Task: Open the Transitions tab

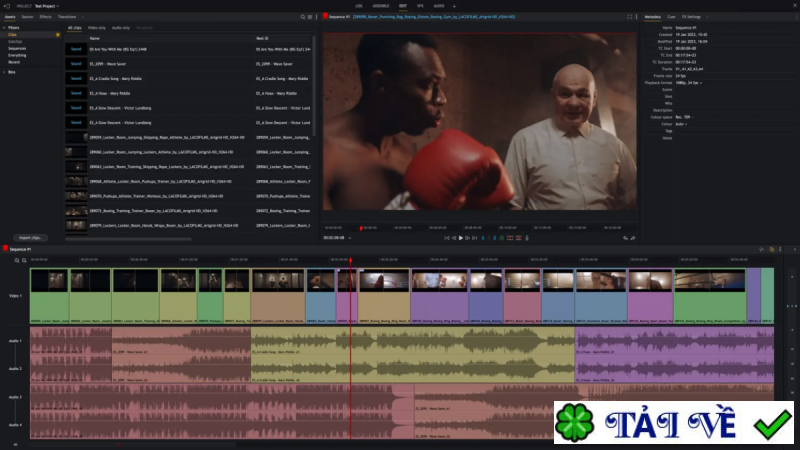Action: [66, 17]
